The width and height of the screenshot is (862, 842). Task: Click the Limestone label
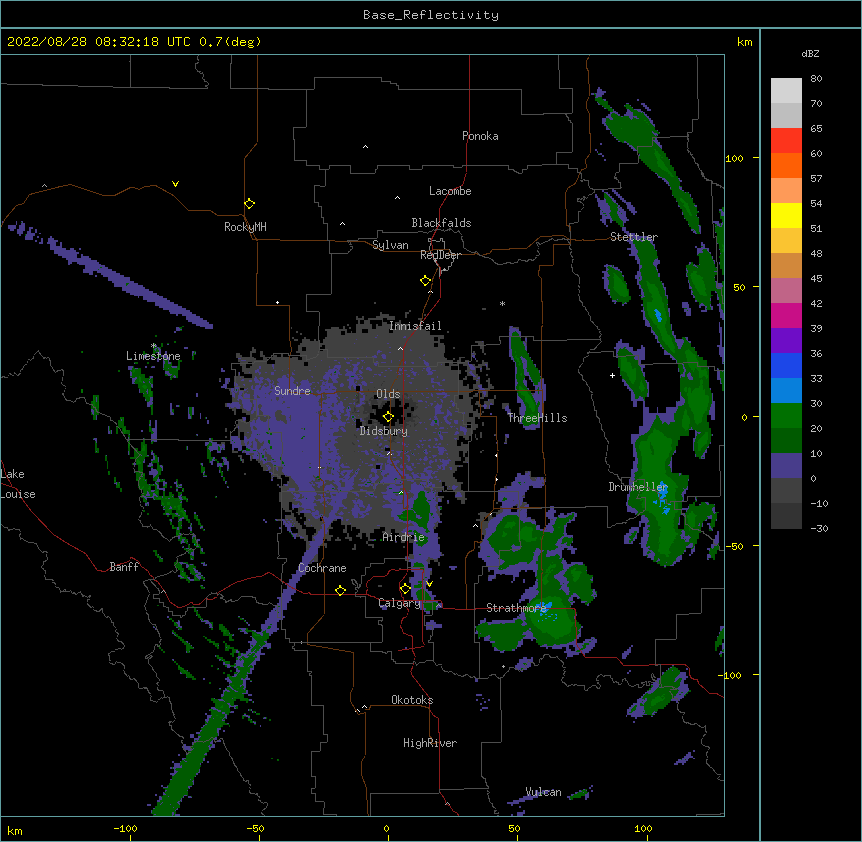point(153,356)
